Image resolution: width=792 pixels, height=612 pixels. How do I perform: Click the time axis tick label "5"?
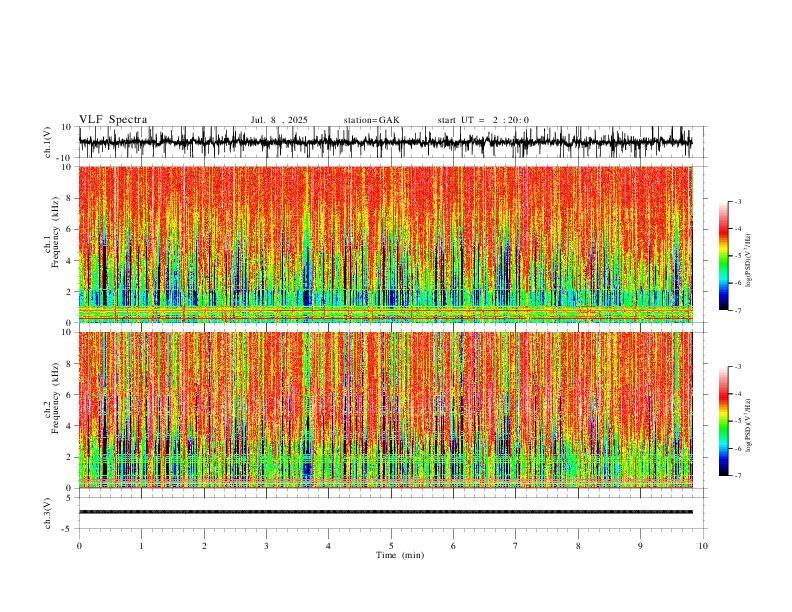(x=391, y=546)
